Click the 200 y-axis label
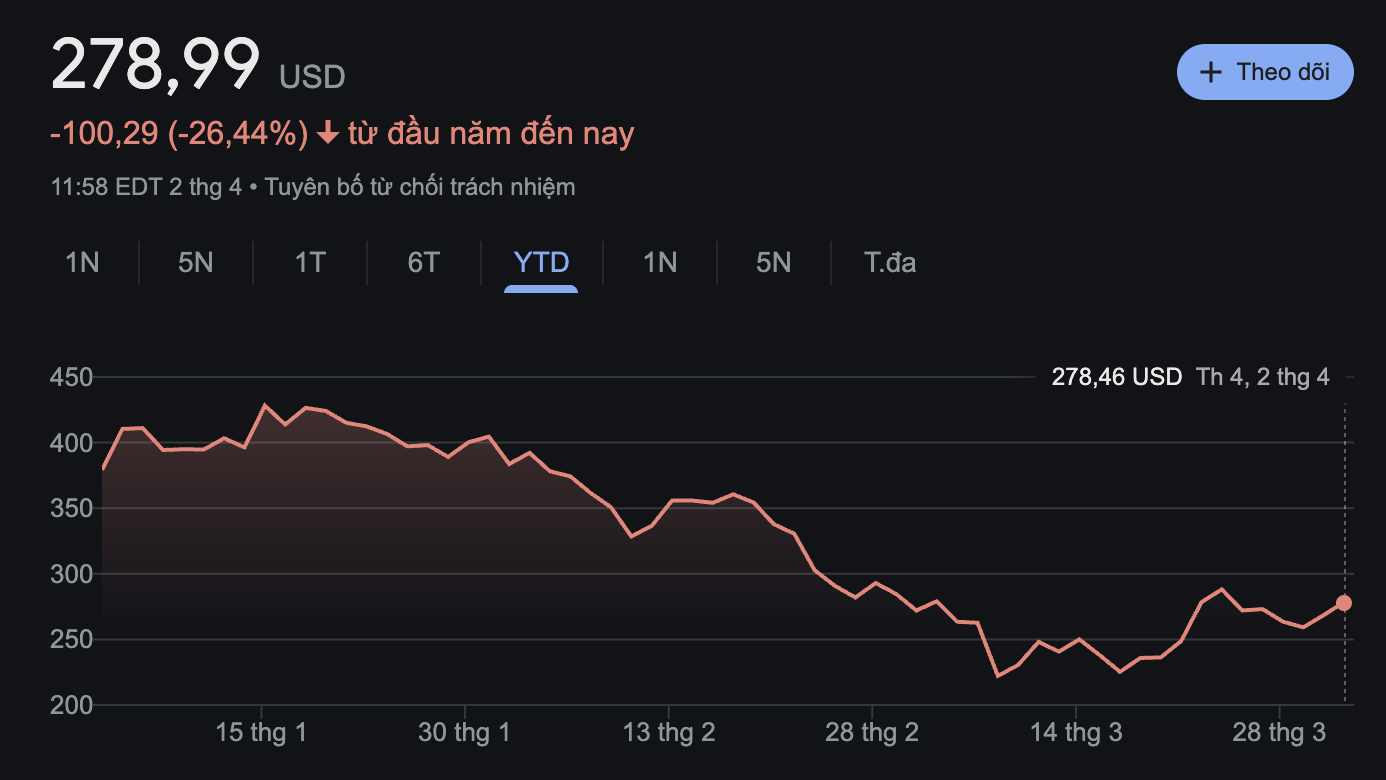Image resolution: width=1386 pixels, height=780 pixels. click(x=71, y=706)
